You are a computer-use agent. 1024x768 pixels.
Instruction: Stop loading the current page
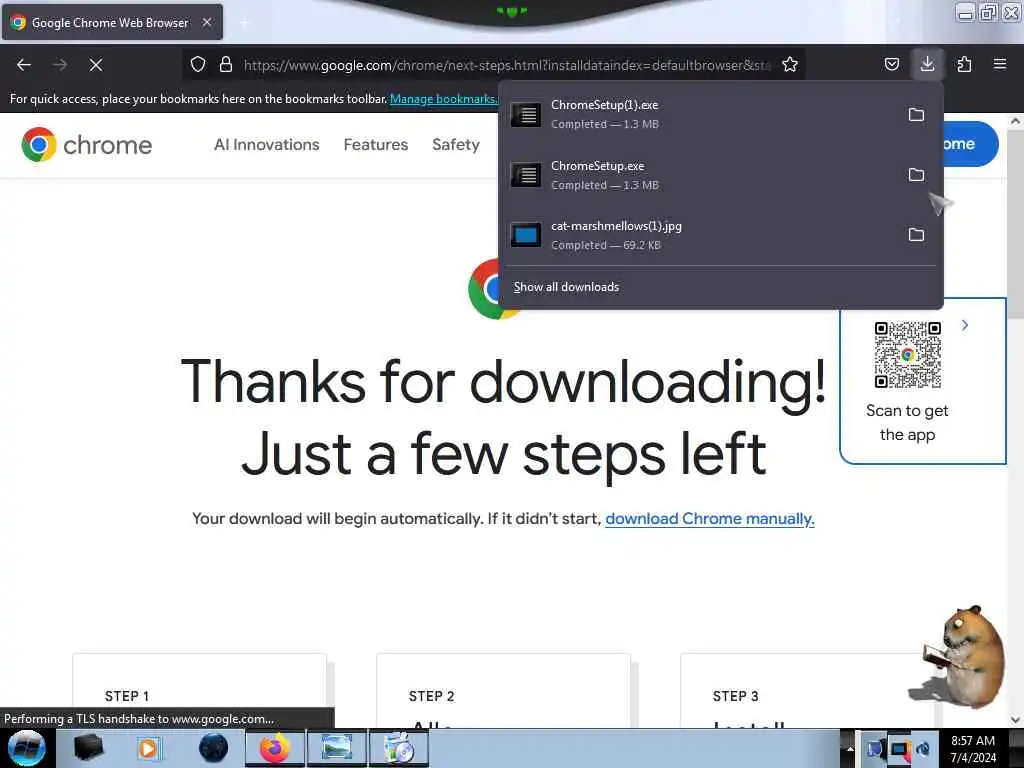96,65
